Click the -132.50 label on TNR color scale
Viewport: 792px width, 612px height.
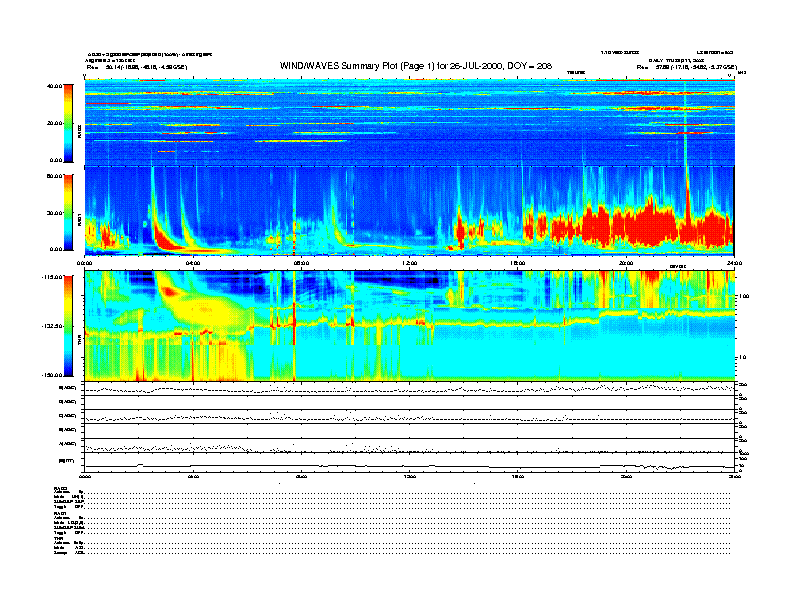click(52, 326)
